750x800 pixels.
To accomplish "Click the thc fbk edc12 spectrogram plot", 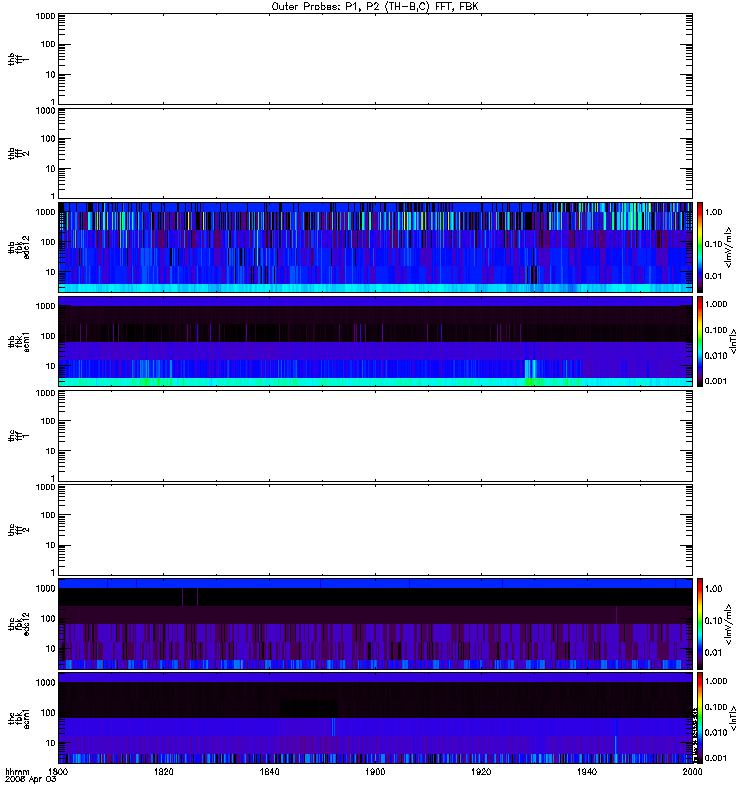I will point(376,623).
